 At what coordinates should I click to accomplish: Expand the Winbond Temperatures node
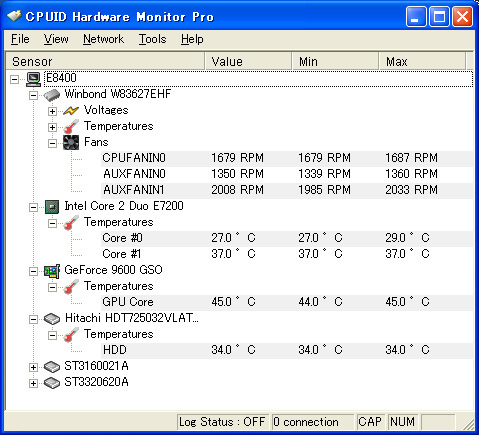(52, 127)
